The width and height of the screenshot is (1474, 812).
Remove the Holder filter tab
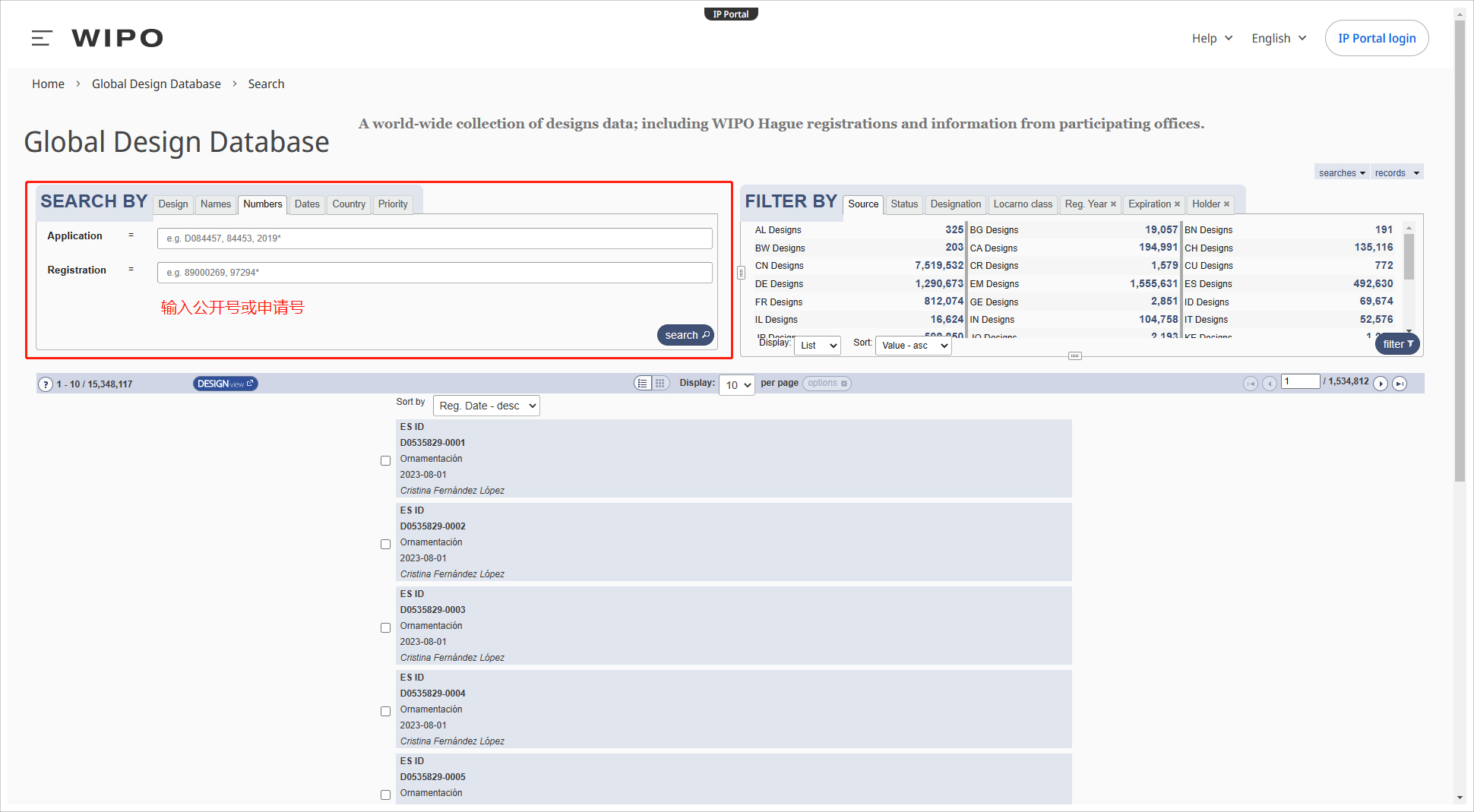click(x=1226, y=204)
